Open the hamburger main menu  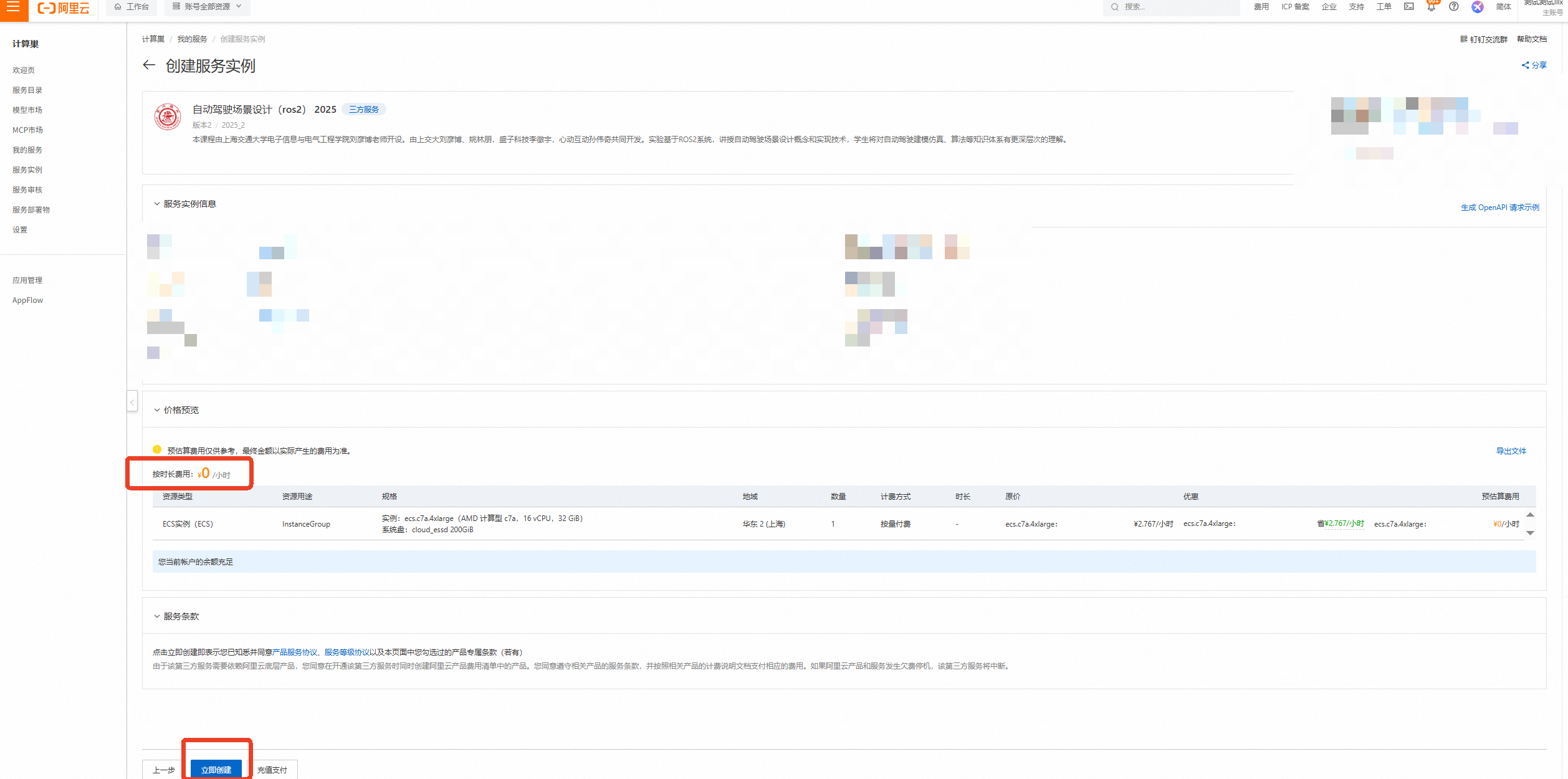13,7
